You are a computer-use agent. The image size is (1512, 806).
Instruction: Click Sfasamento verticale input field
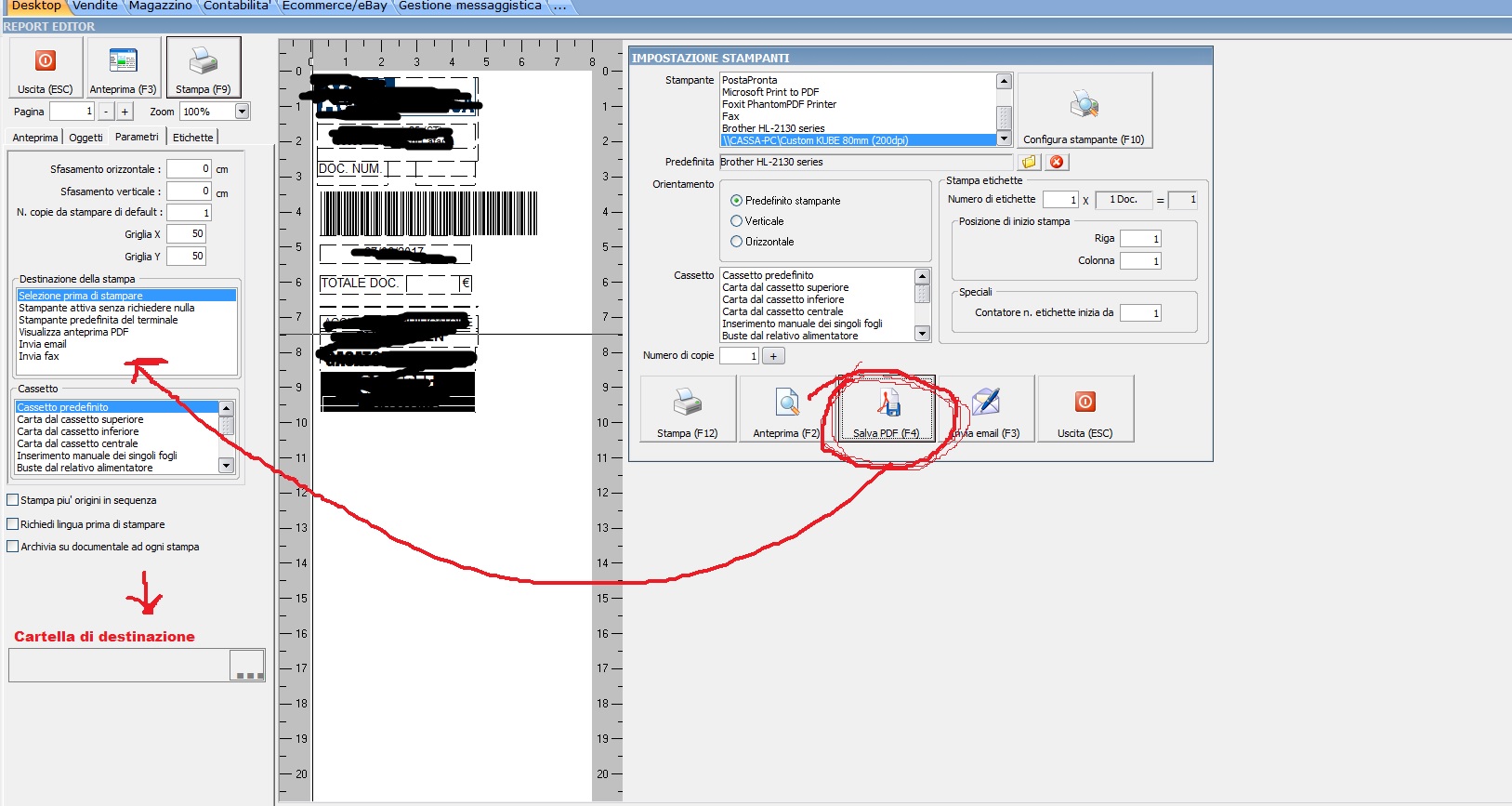click(190, 191)
